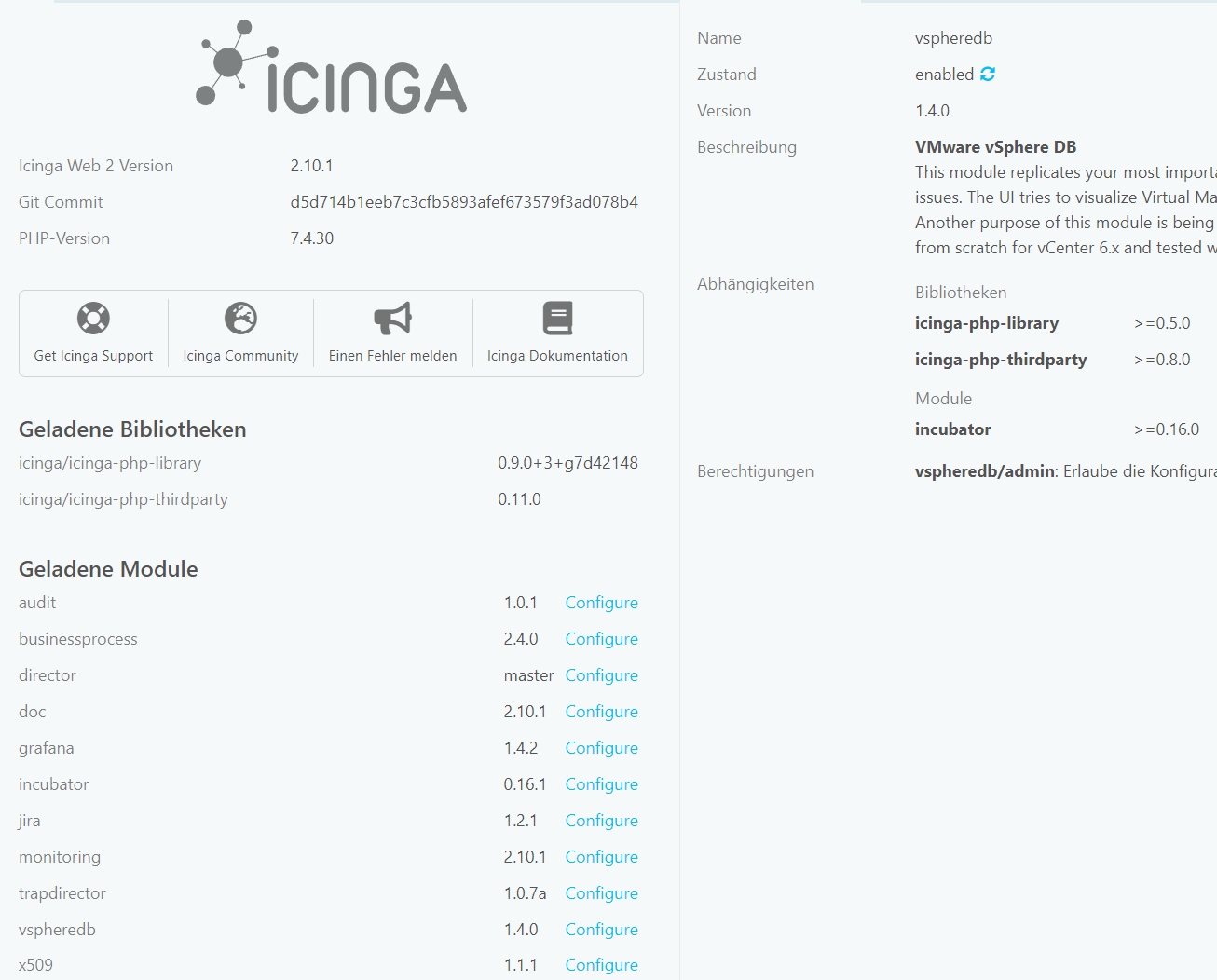The image size is (1217, 980).
Task: Click Configure next to businessprocess
Action: click(x=601, y=638)
